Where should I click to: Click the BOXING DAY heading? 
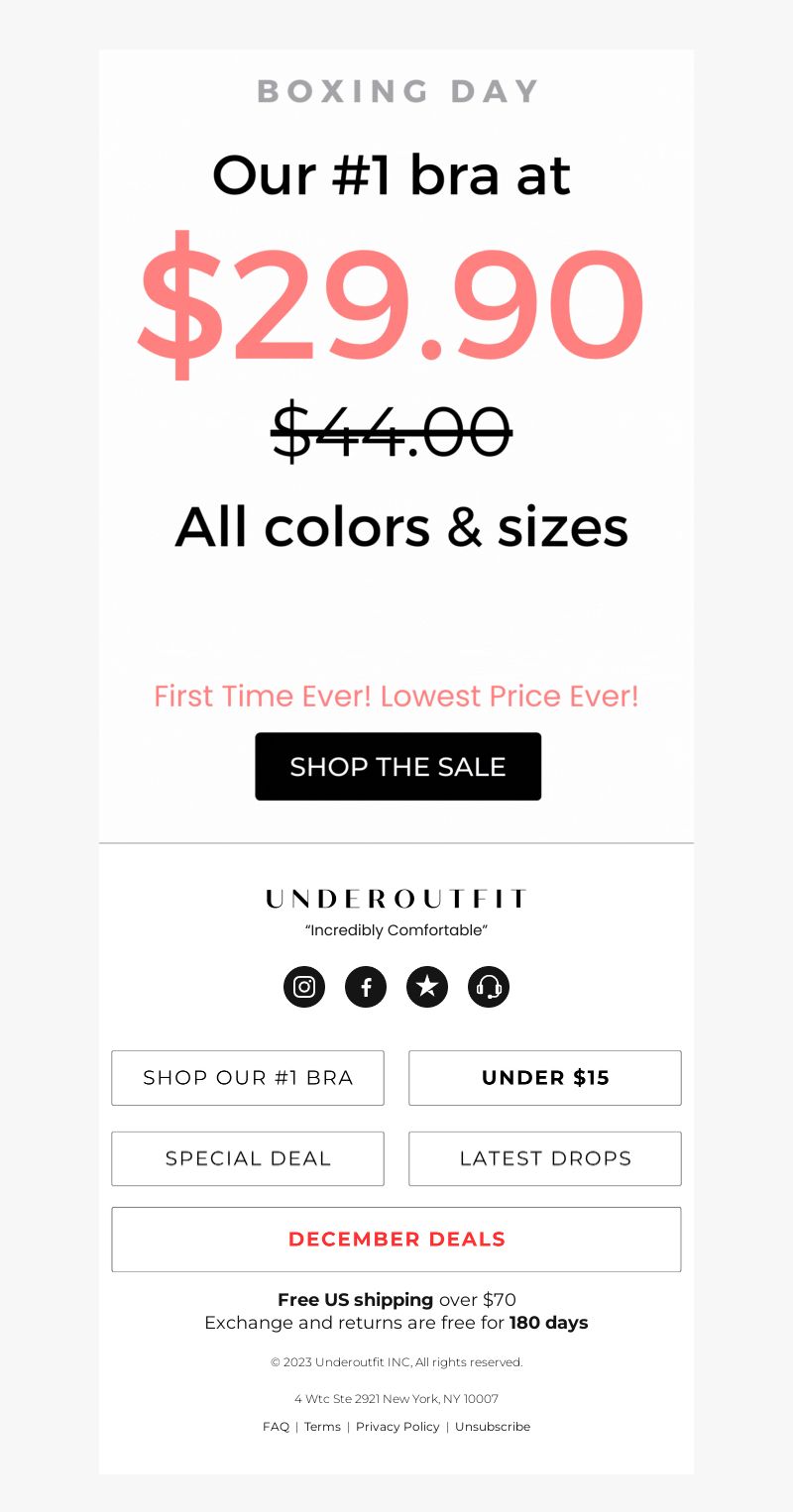tap(397, 91)
